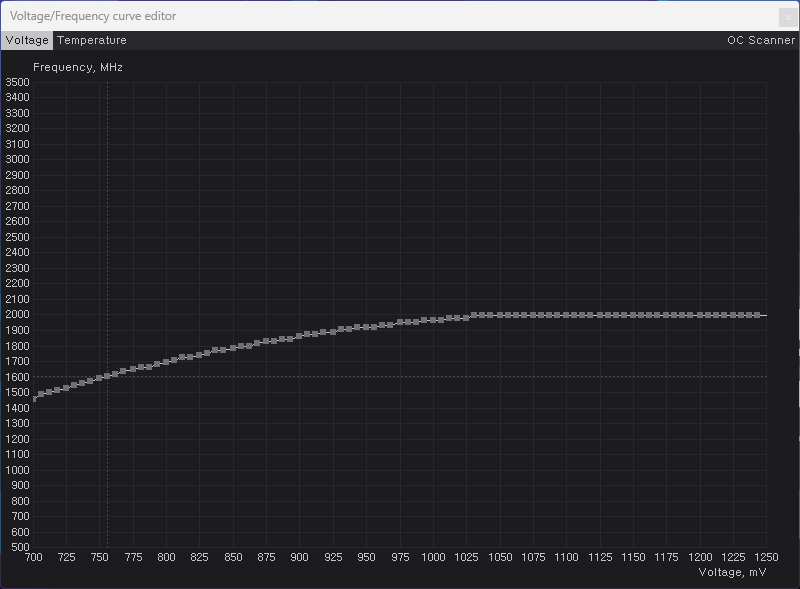
Task: Open the Temperature tab
Action: [x=92, y=40]
